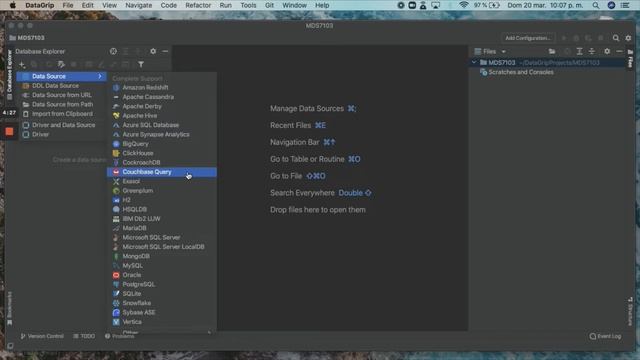Open the Database Explorer side tab
The height and width of the screenshot is (360, 640).
(9, 75)
